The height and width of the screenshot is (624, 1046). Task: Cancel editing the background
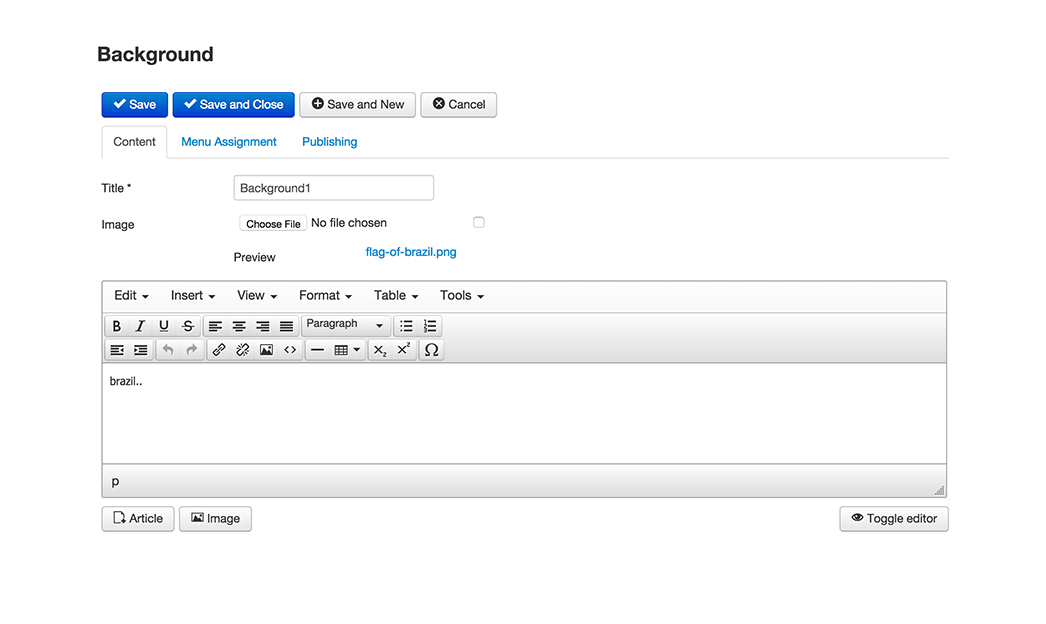click(458, 105)
